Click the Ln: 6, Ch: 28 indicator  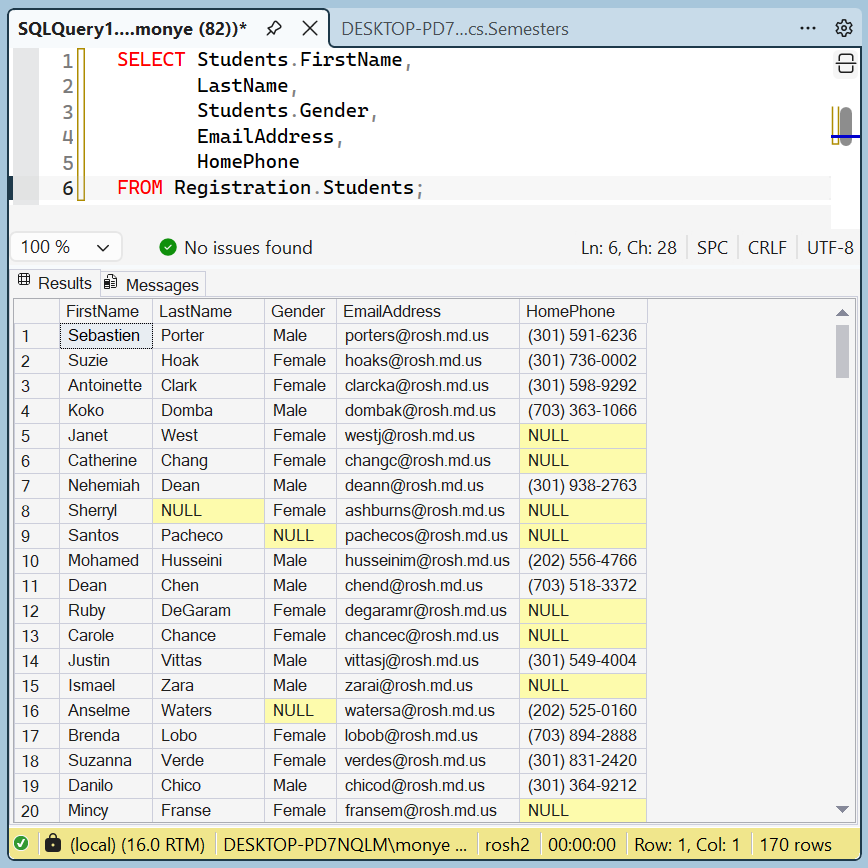point(628,247)
